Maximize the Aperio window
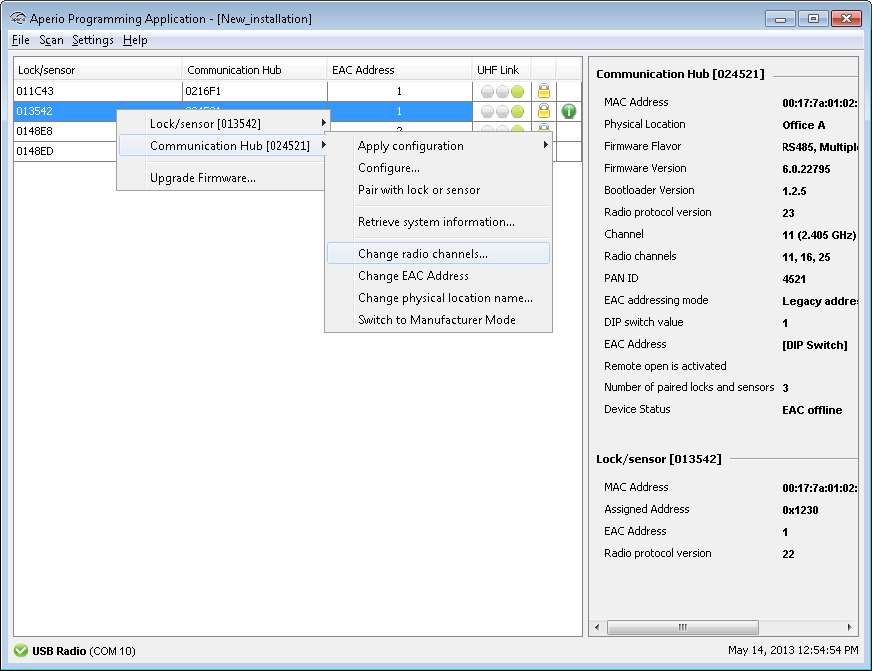 click(812, 19)
